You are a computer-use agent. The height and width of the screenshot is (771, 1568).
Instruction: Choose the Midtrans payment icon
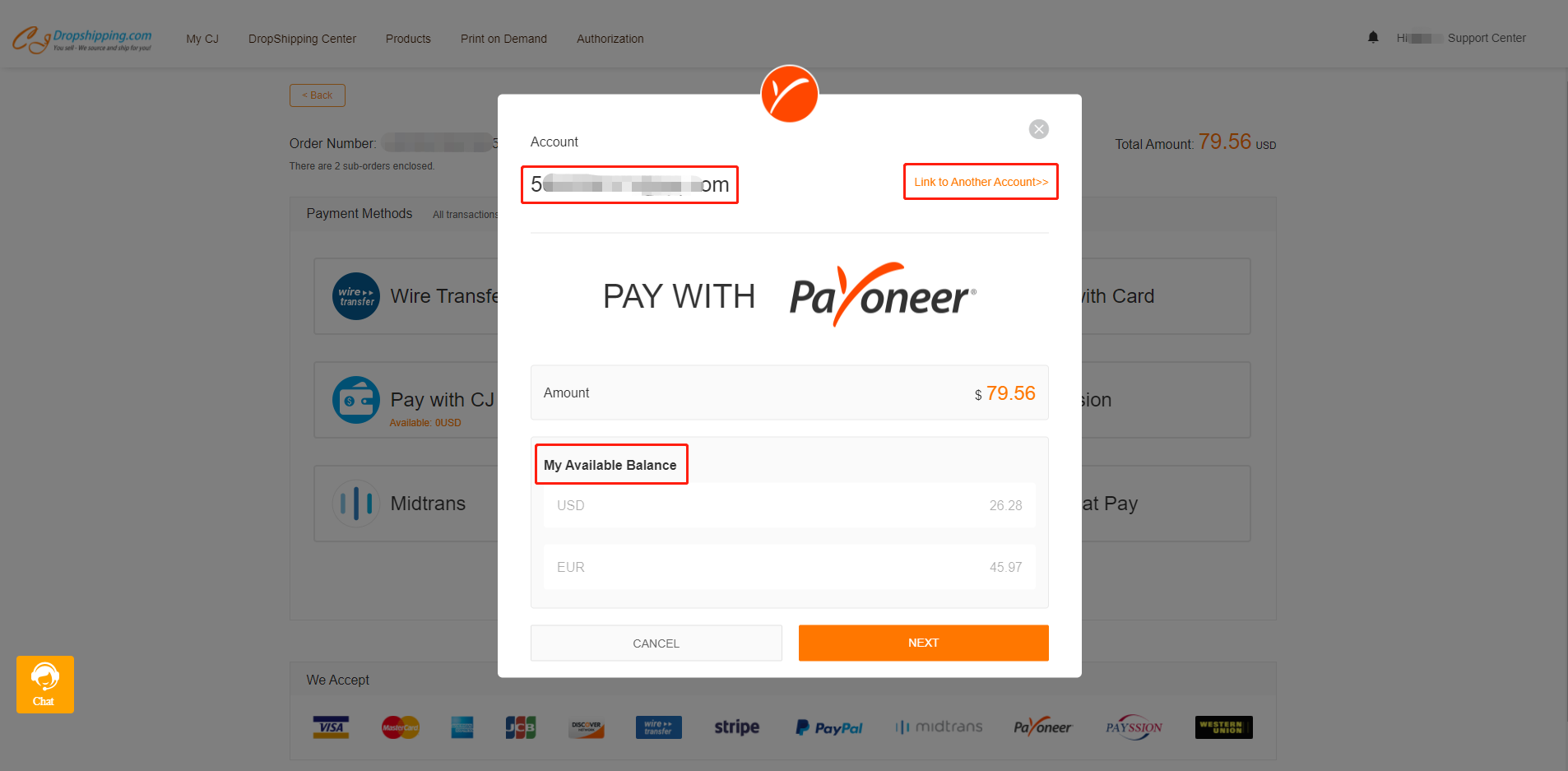tap(356, 504)
